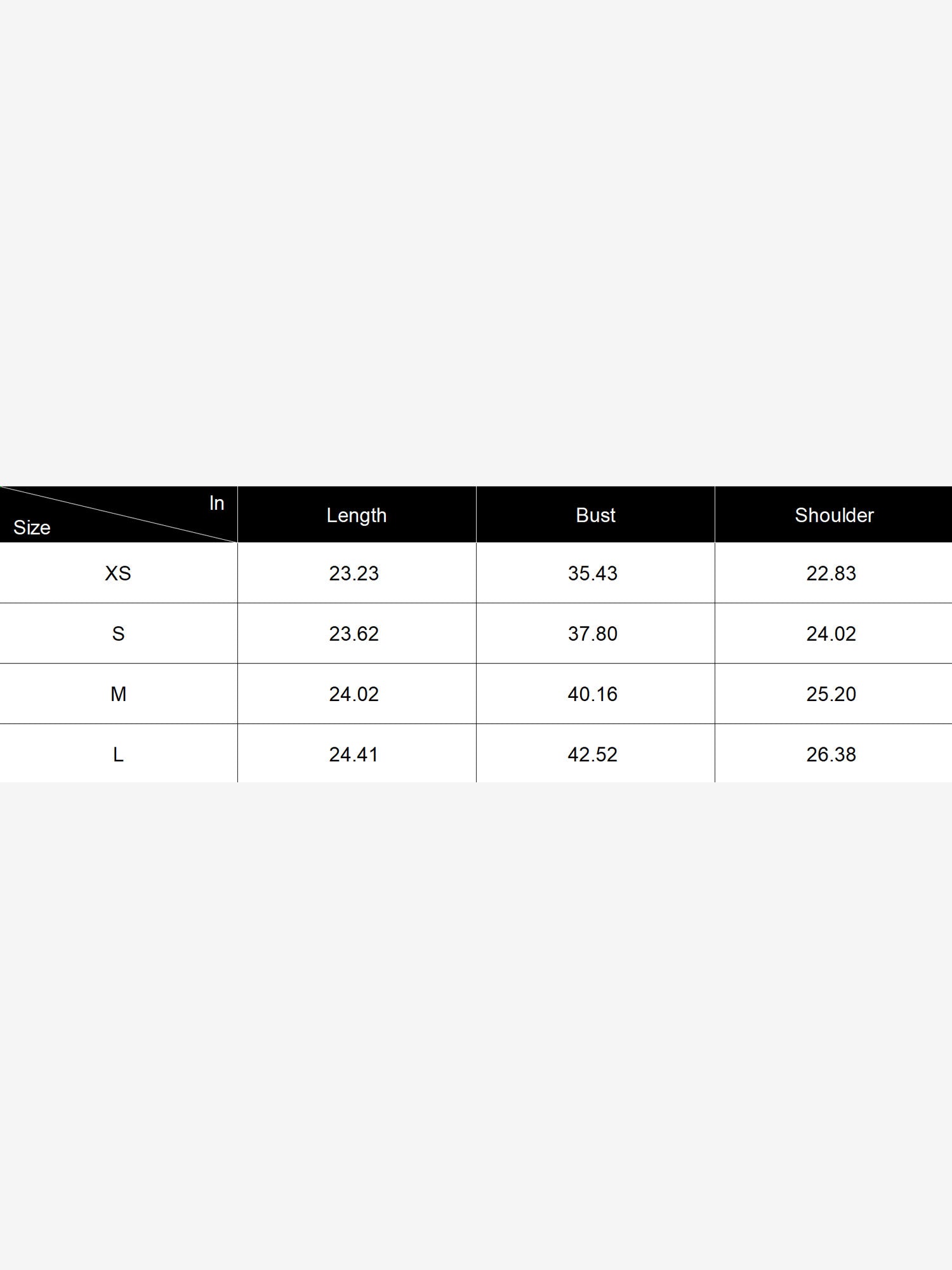Click the Length column header

point(357,515)
